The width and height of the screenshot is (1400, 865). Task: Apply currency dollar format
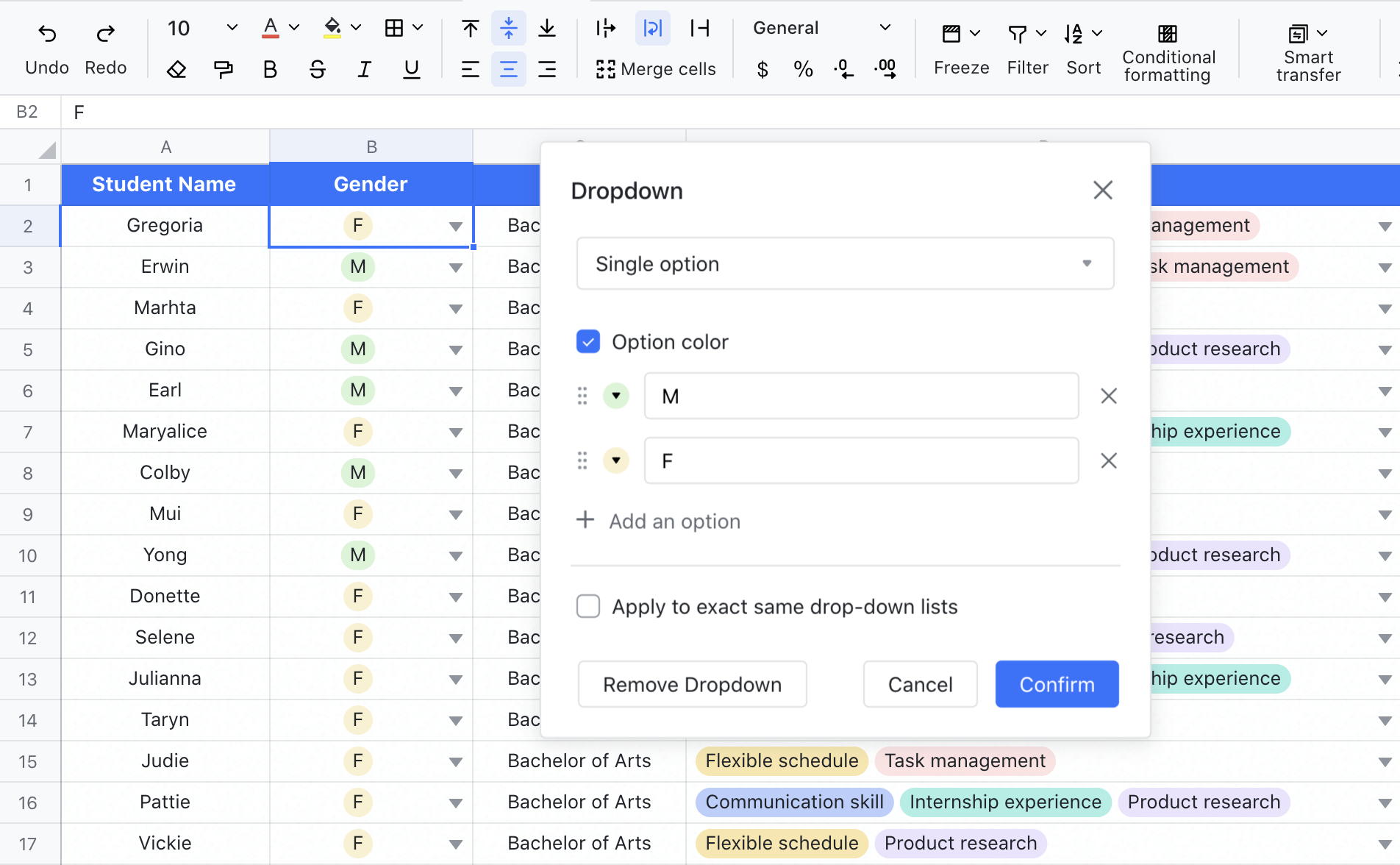point(762,69)
